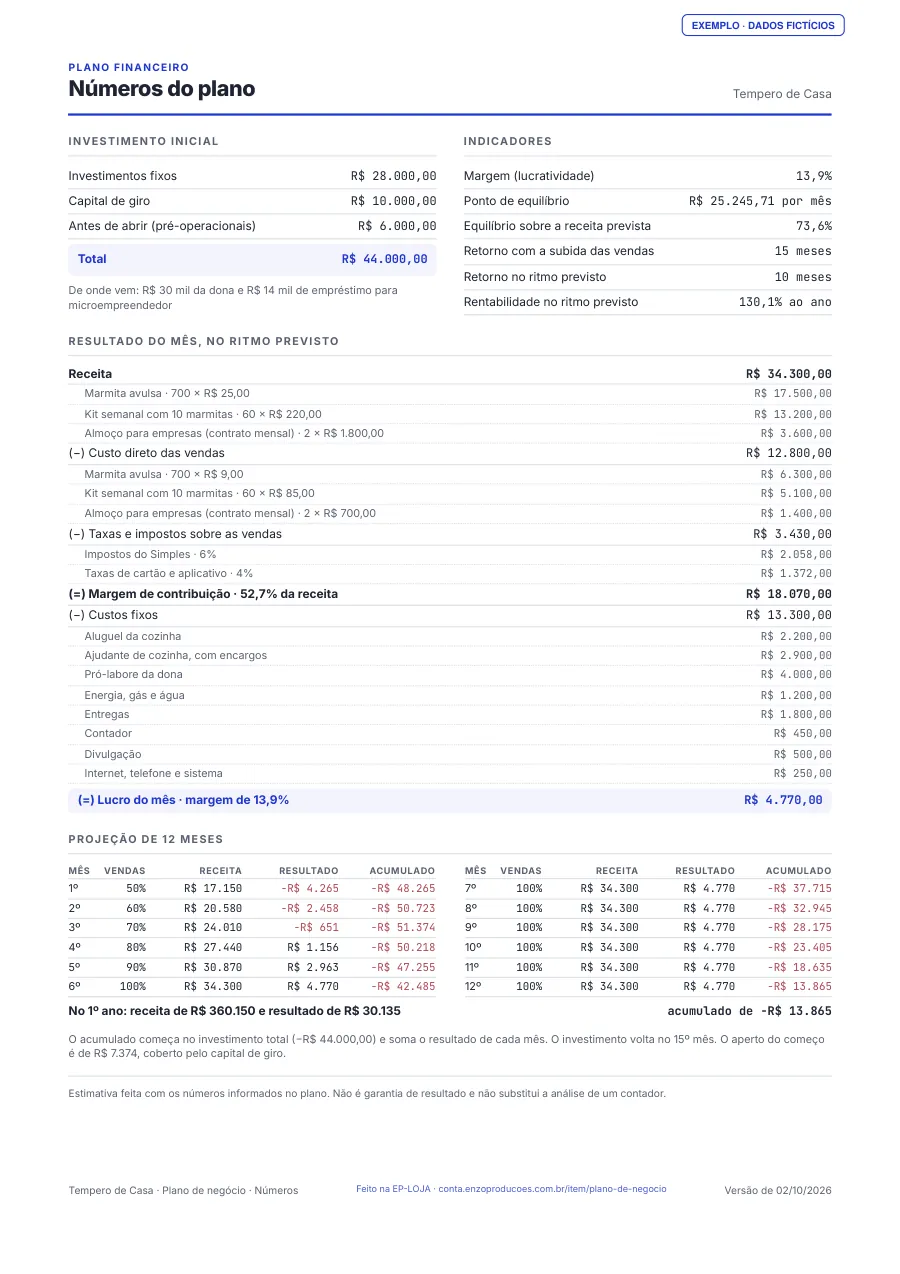Click the No 1º ano summary line
This screenshot has width=900, height=1274.
click(234, 1011)
